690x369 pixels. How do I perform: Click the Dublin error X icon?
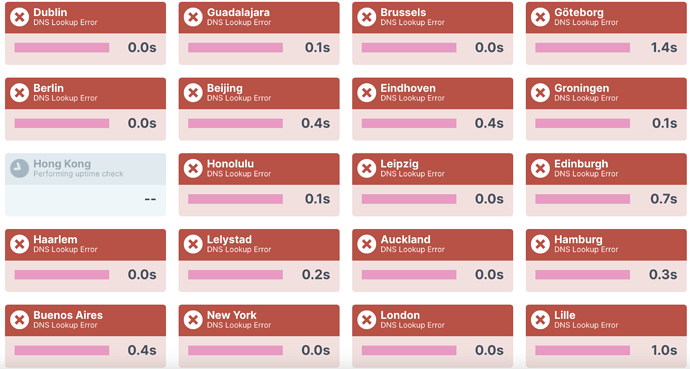coord(19,17)
